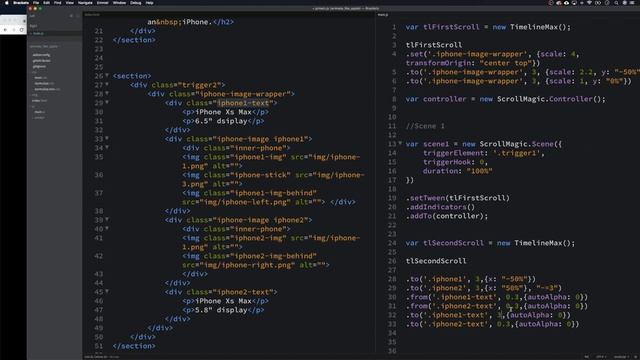Viewport: 640px width, 360px height.
Task: Click the '5.8" display' paragraph text
Action: (221, 310)
